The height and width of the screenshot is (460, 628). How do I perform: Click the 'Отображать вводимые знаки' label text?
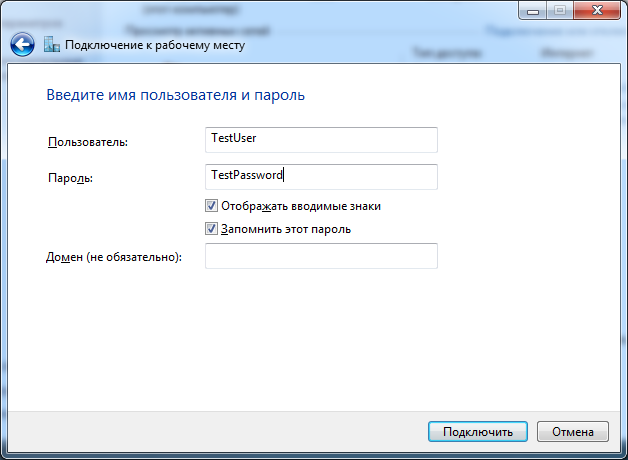coord(300,206)
